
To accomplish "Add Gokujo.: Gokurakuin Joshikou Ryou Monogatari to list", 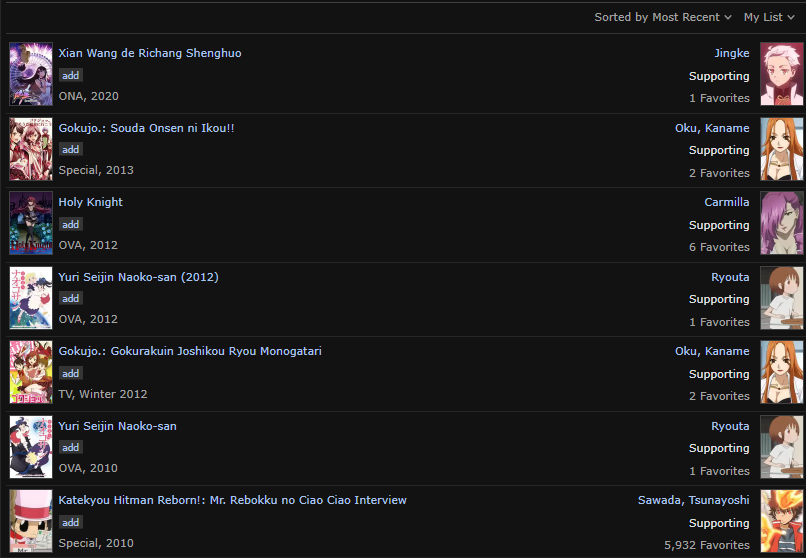I will click(x=70, y=374).
